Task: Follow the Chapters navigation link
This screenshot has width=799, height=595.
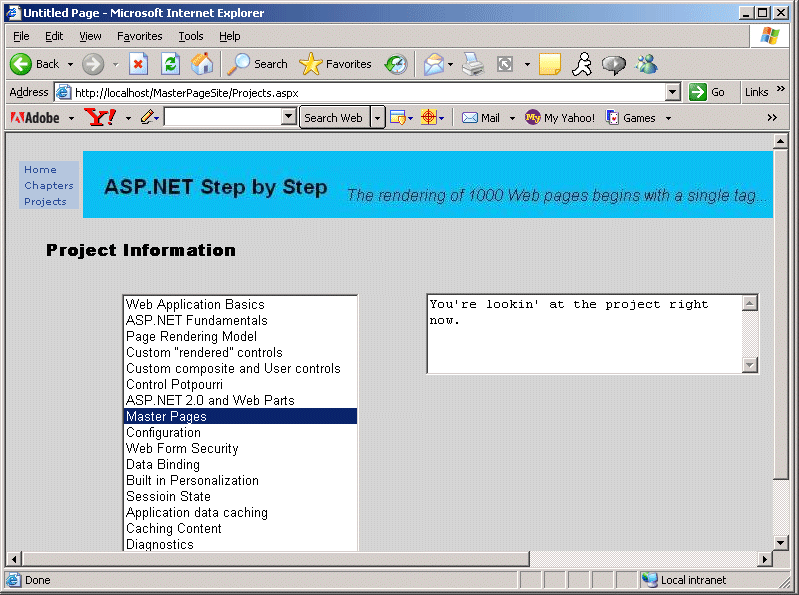Action: point(49,185)
